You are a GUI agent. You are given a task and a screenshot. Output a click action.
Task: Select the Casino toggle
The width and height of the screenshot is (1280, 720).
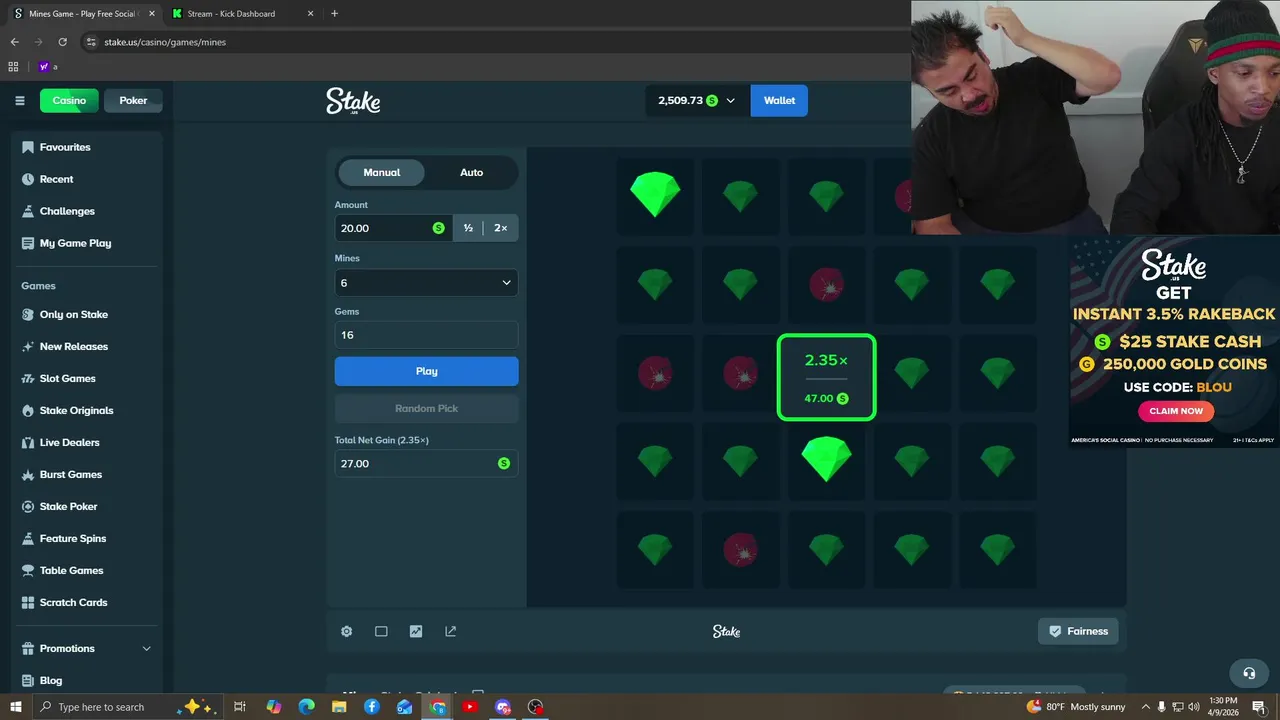pyautogui.click(x=69, y=100)
